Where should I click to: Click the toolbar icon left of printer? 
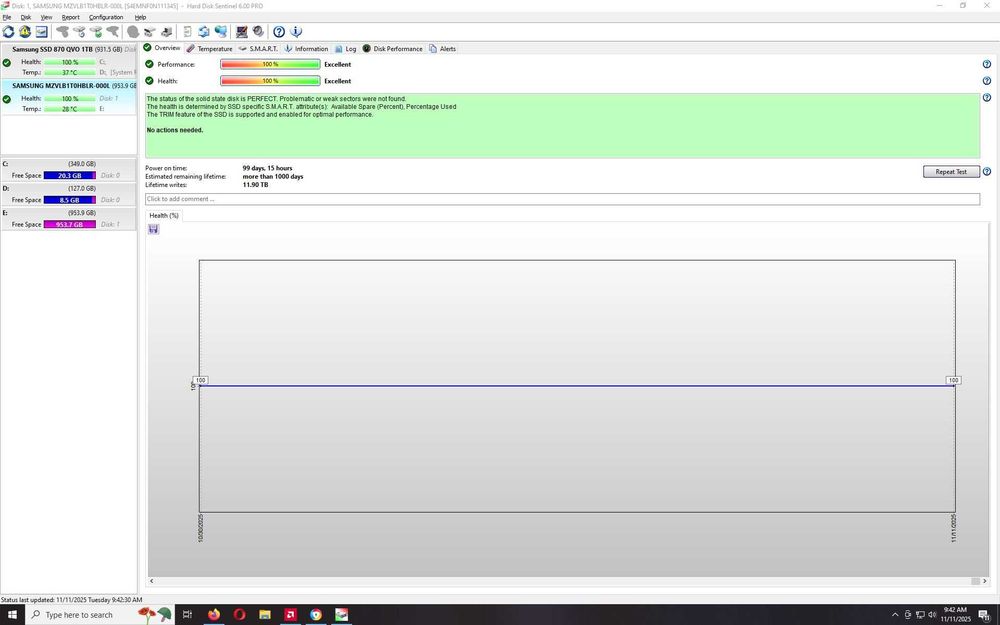[150, 31]
